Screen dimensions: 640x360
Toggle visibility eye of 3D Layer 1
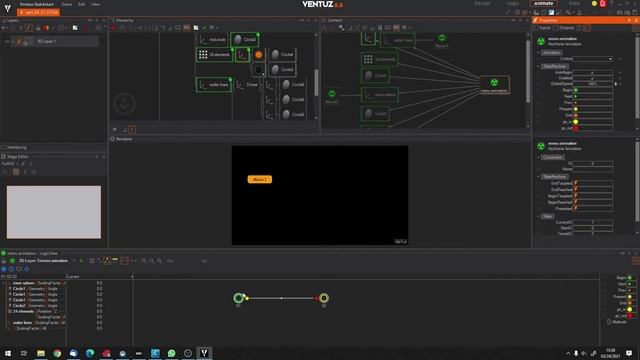tap(7, 41)
